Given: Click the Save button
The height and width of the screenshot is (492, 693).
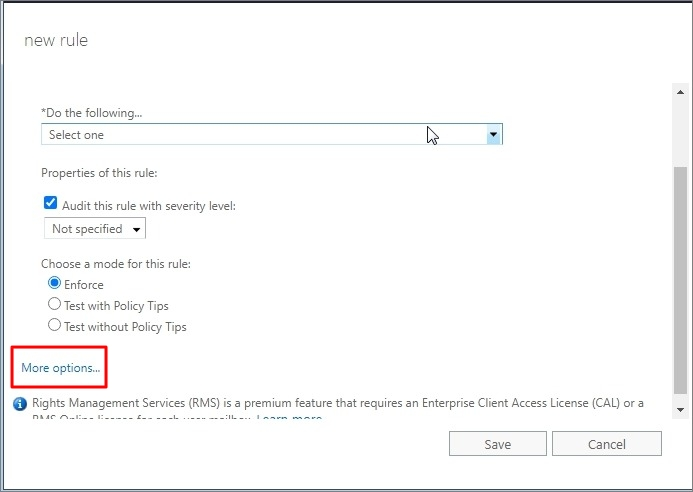Looking at the screenshot, I should pos(498,443).
